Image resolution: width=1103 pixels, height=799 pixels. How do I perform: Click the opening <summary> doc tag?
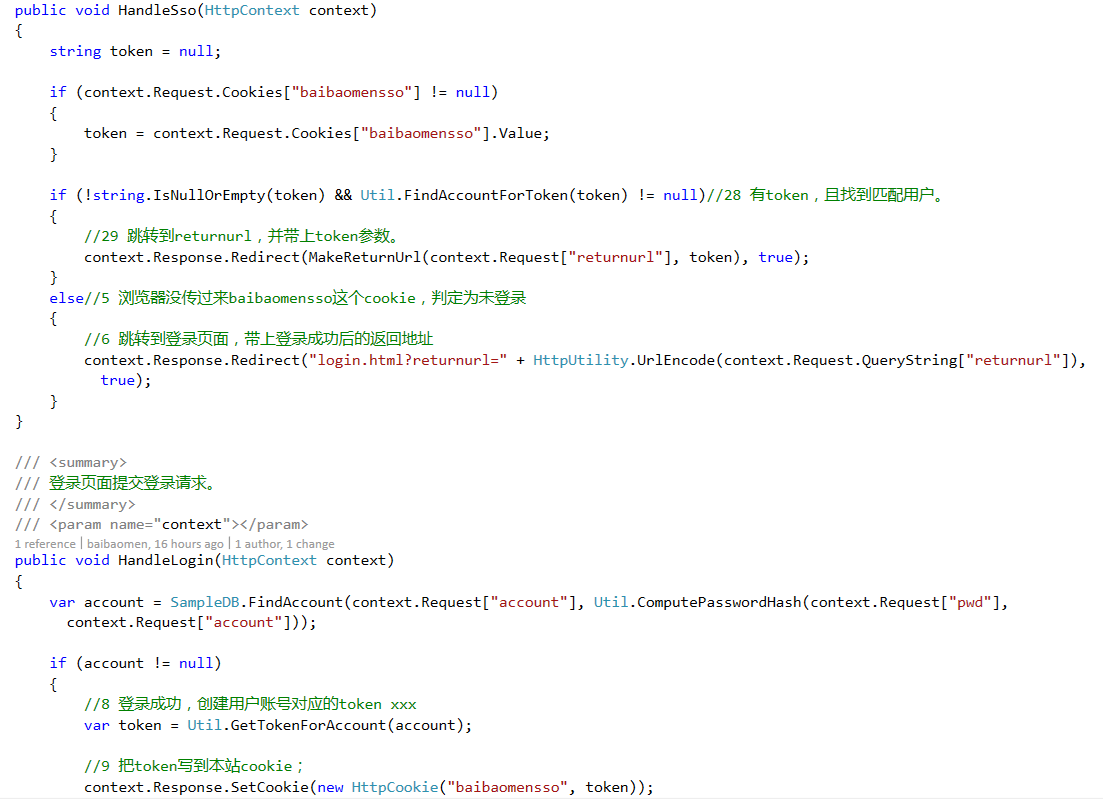pyautogui.click(x=88, y=463)
